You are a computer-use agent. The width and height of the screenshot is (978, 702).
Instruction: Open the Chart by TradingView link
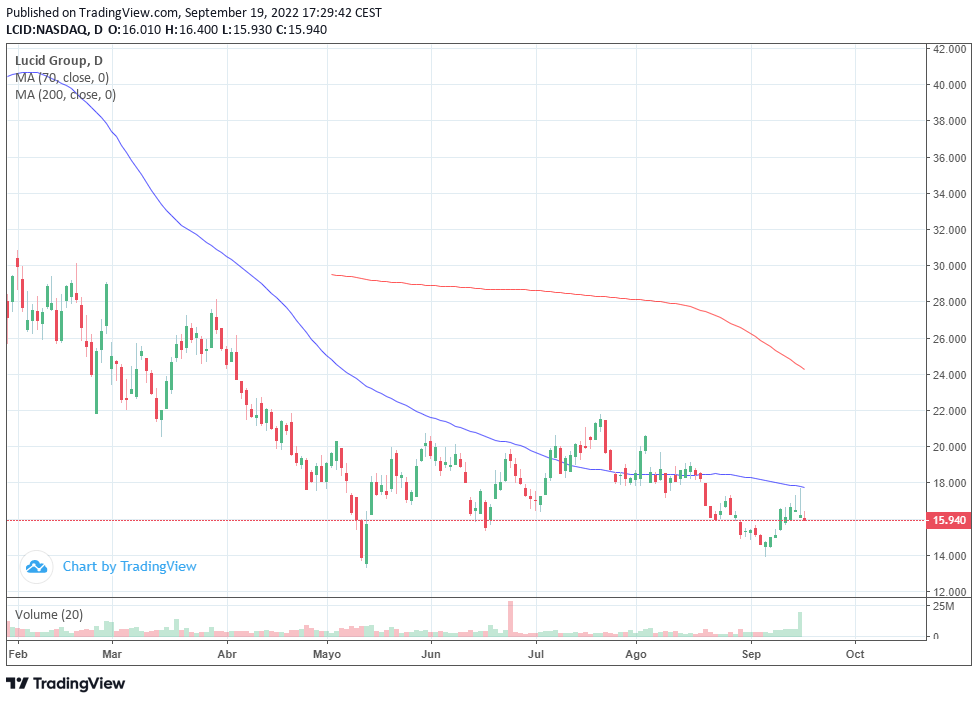click(130, 567)
